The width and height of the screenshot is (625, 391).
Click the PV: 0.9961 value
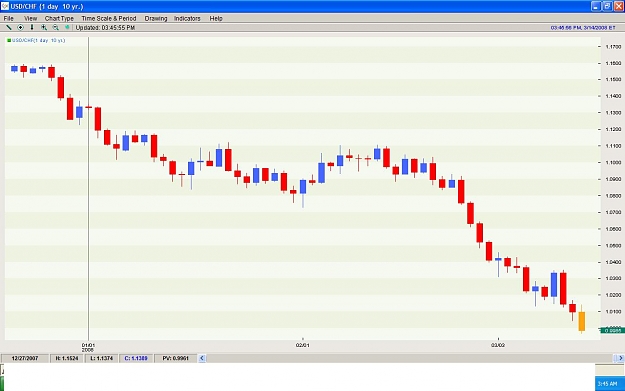click(175, 358)
